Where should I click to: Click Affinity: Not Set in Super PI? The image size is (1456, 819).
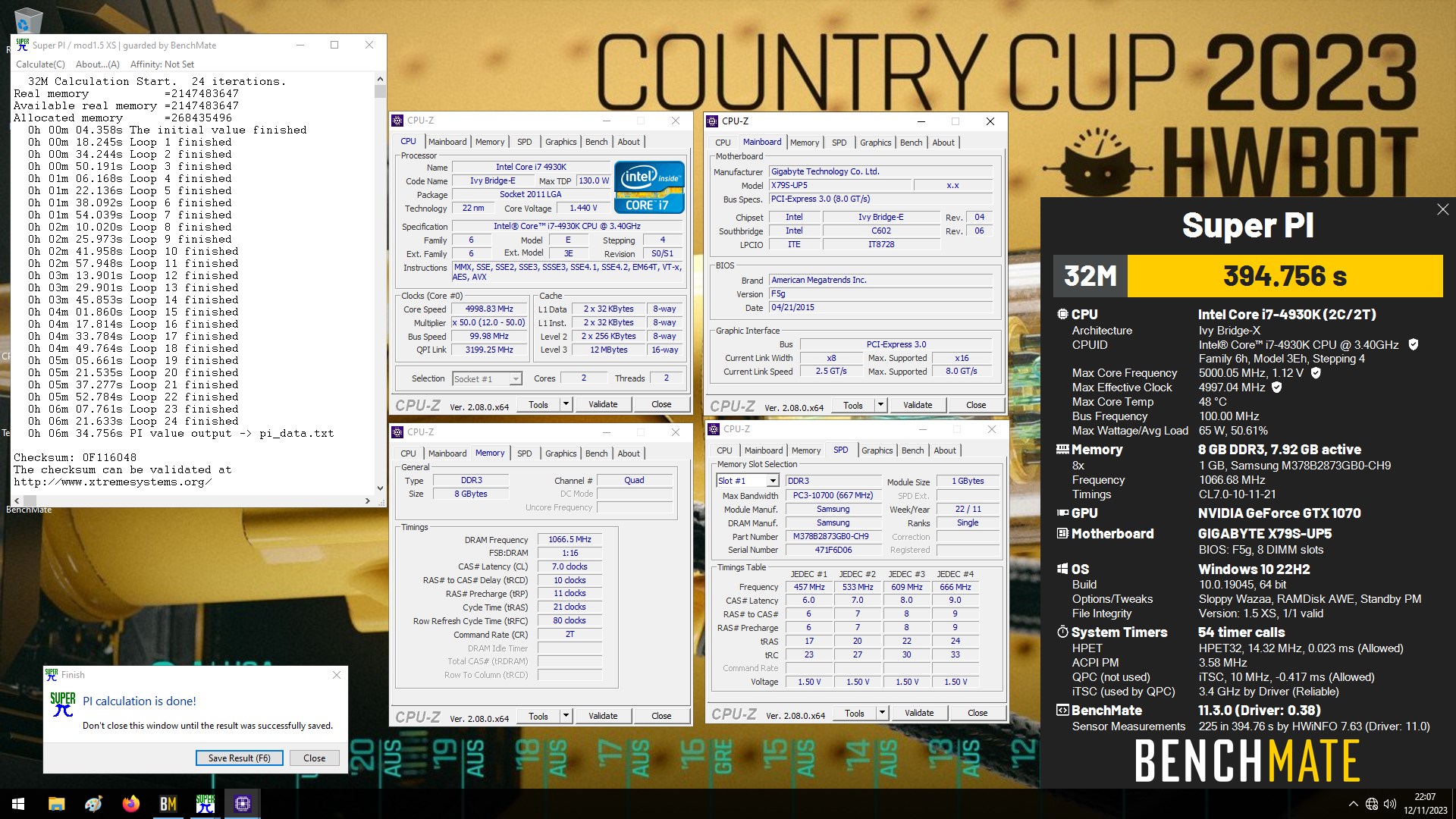pyautogui.click(x=162, y=64)
